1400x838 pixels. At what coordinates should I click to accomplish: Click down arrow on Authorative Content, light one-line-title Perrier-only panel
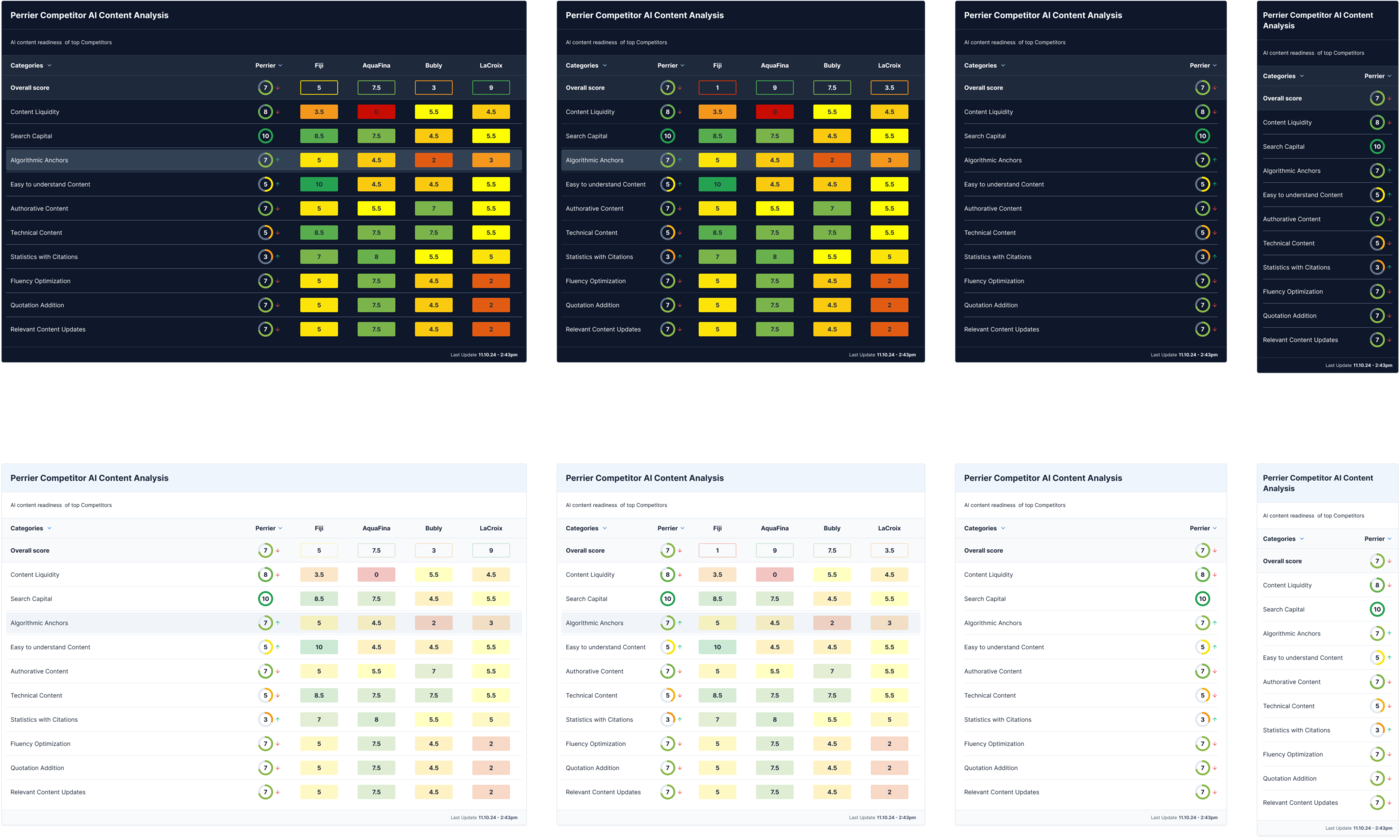[1214, 671]
